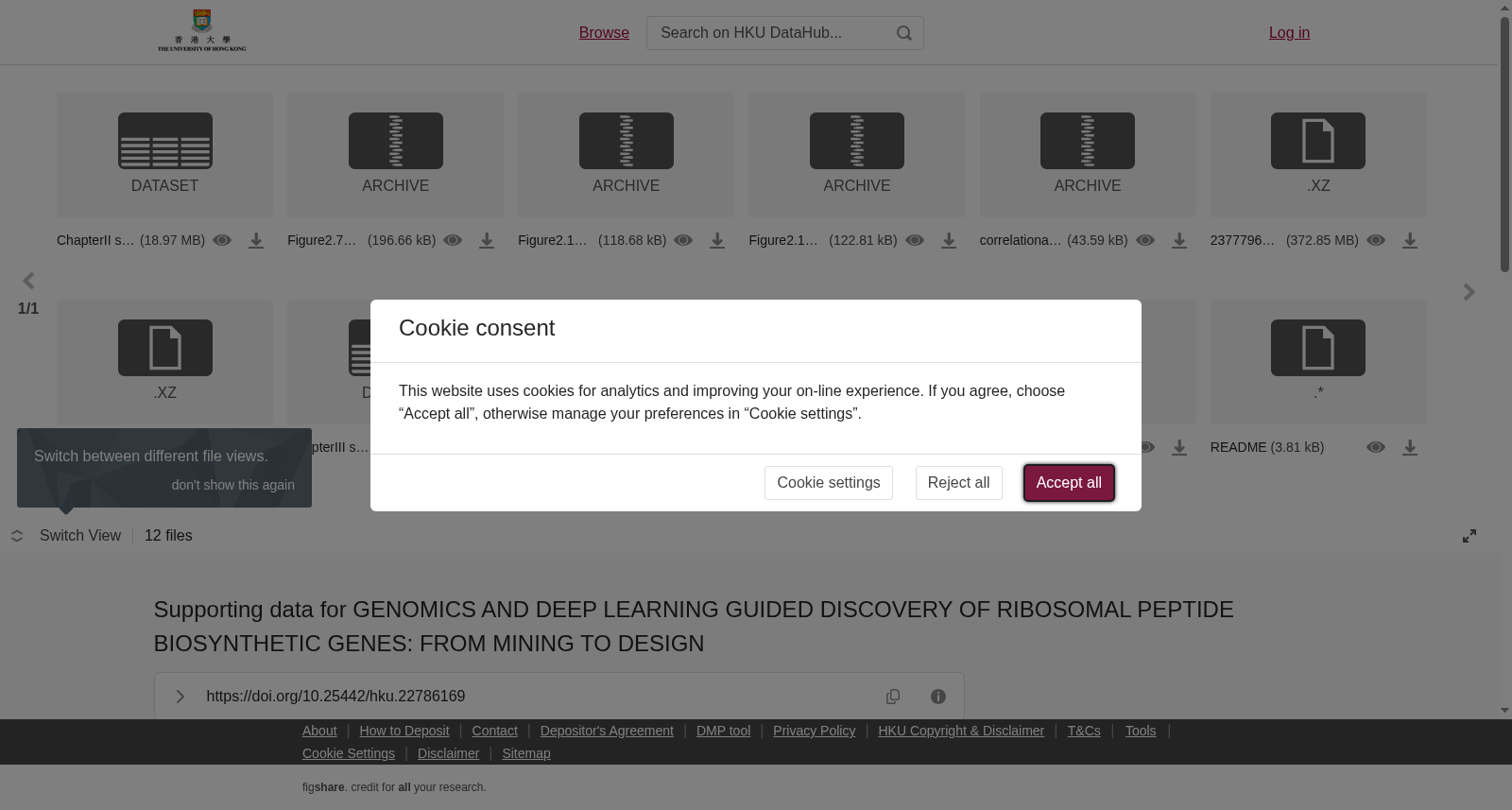1512x810 pixels.
Task: Open the Sitemap footer link
Action: tap(526, 753)
